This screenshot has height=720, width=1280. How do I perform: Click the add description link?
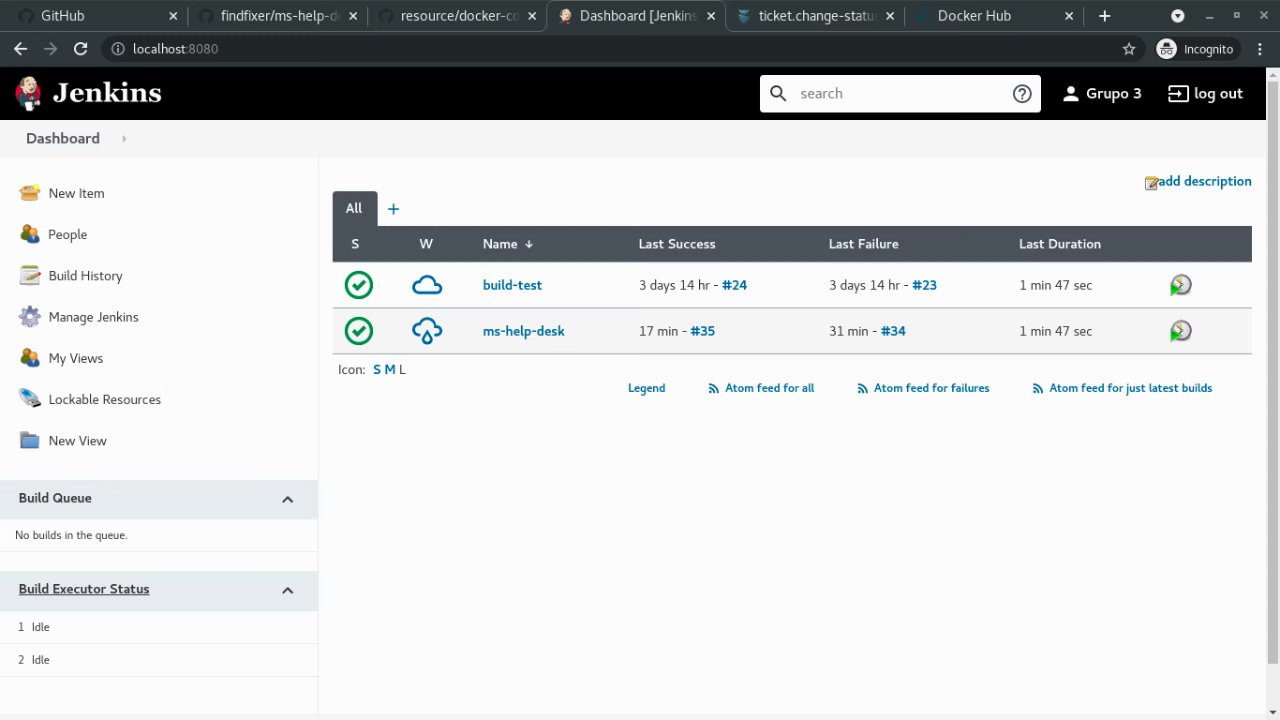(1205, 181)
